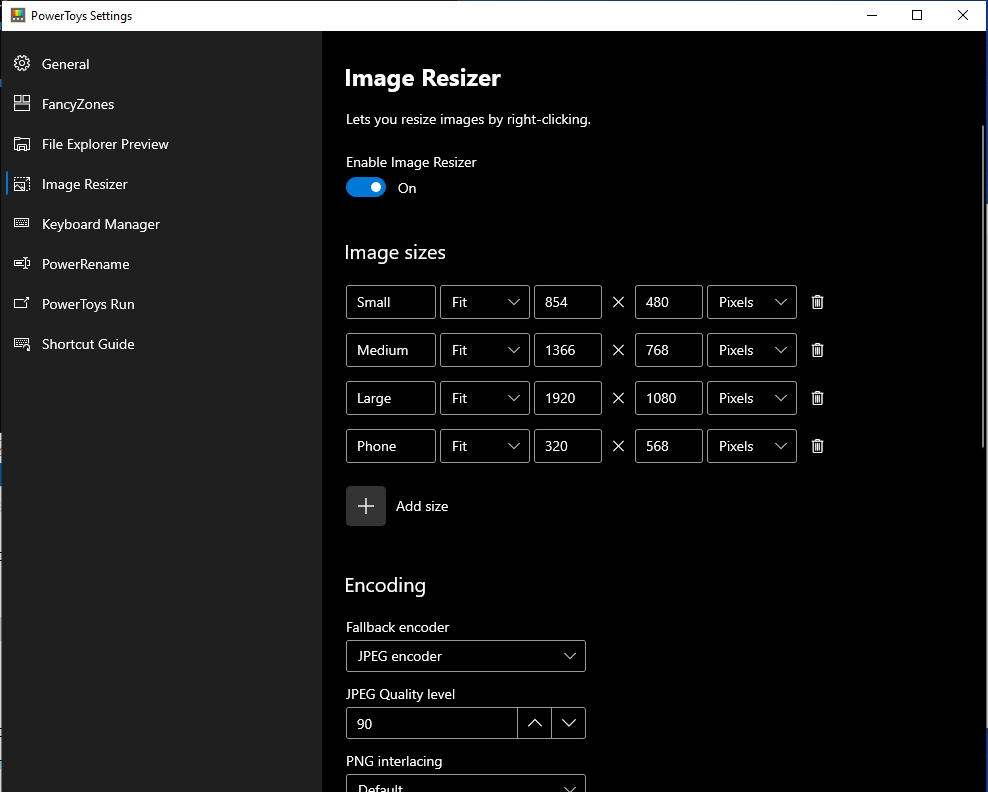The width and height of the screenshot is (988, 792).
Task: Open the Pixels unit dropdown for Large
Action: point(752,398)
